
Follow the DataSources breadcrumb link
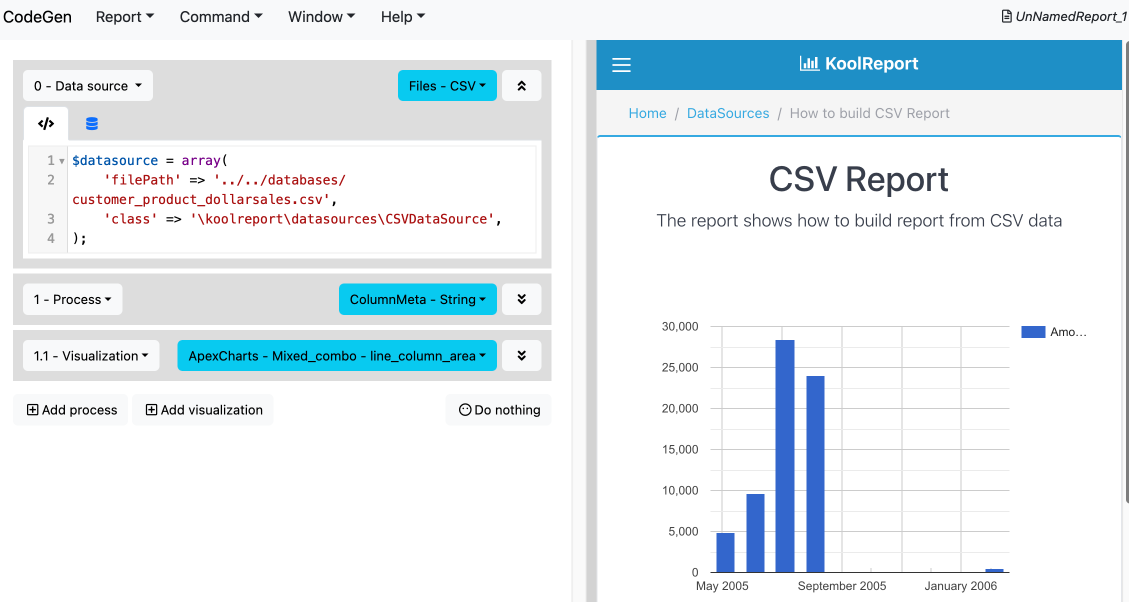[728, 113]
